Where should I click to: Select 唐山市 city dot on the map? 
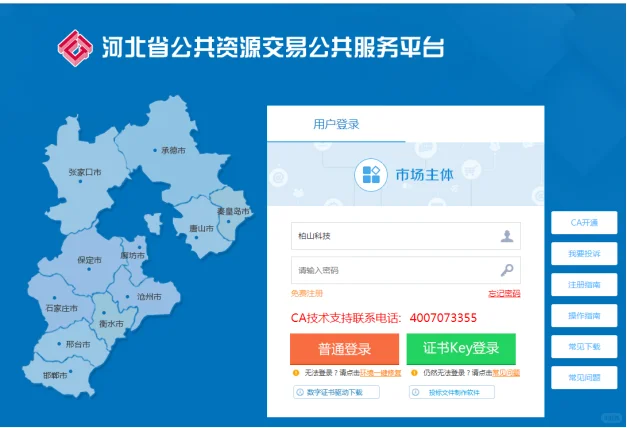(x=196, y=238)
